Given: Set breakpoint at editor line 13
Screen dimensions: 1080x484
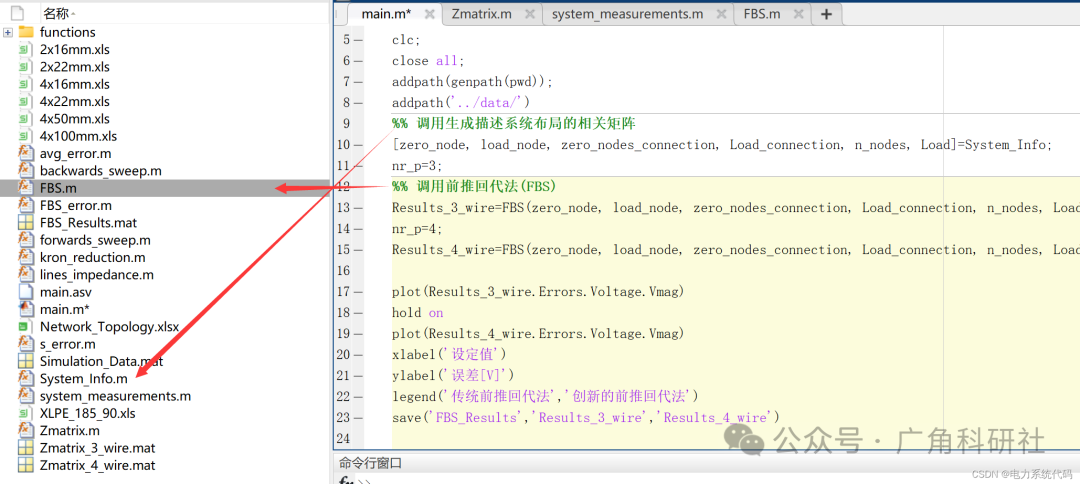Looking at the screenshot, I should (x=358, y=207).
